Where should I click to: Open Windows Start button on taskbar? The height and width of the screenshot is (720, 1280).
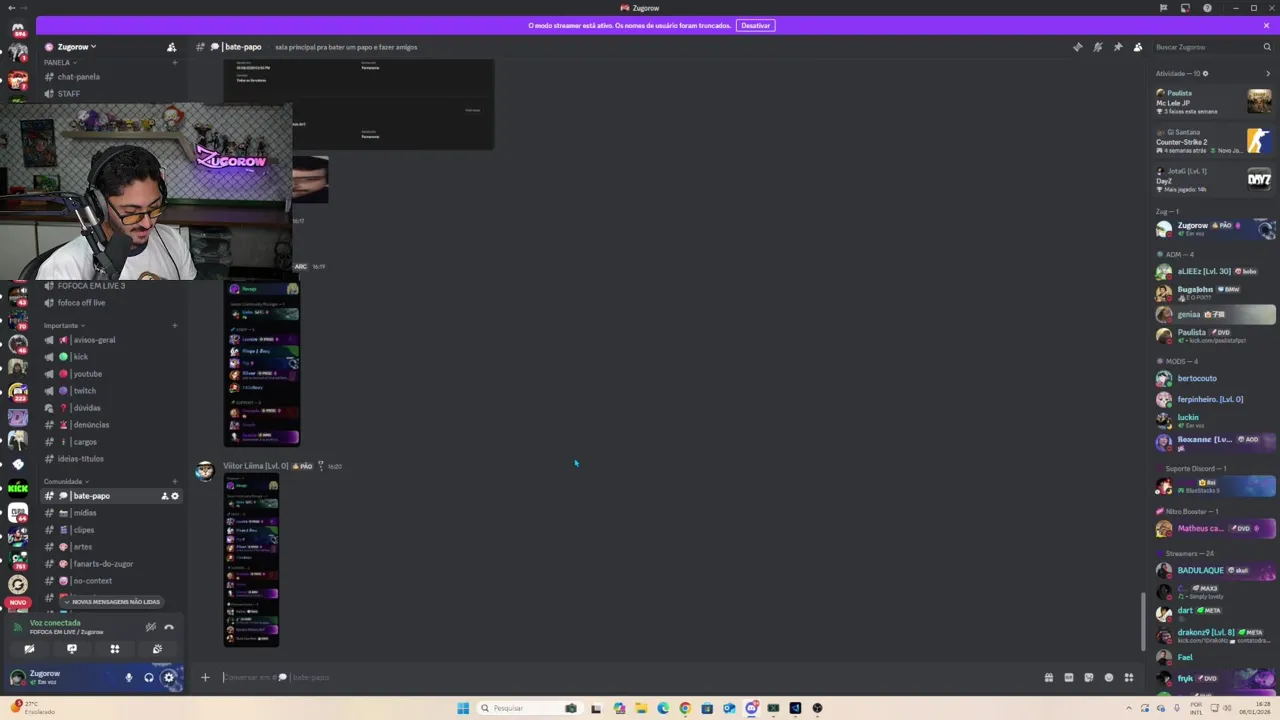(463, 708)
